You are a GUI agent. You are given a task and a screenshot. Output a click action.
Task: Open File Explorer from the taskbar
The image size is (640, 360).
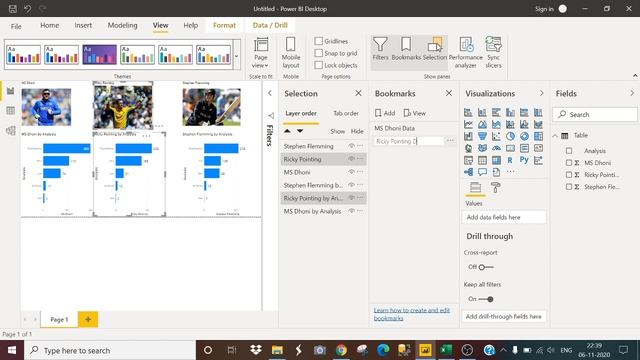click(277, 350)
